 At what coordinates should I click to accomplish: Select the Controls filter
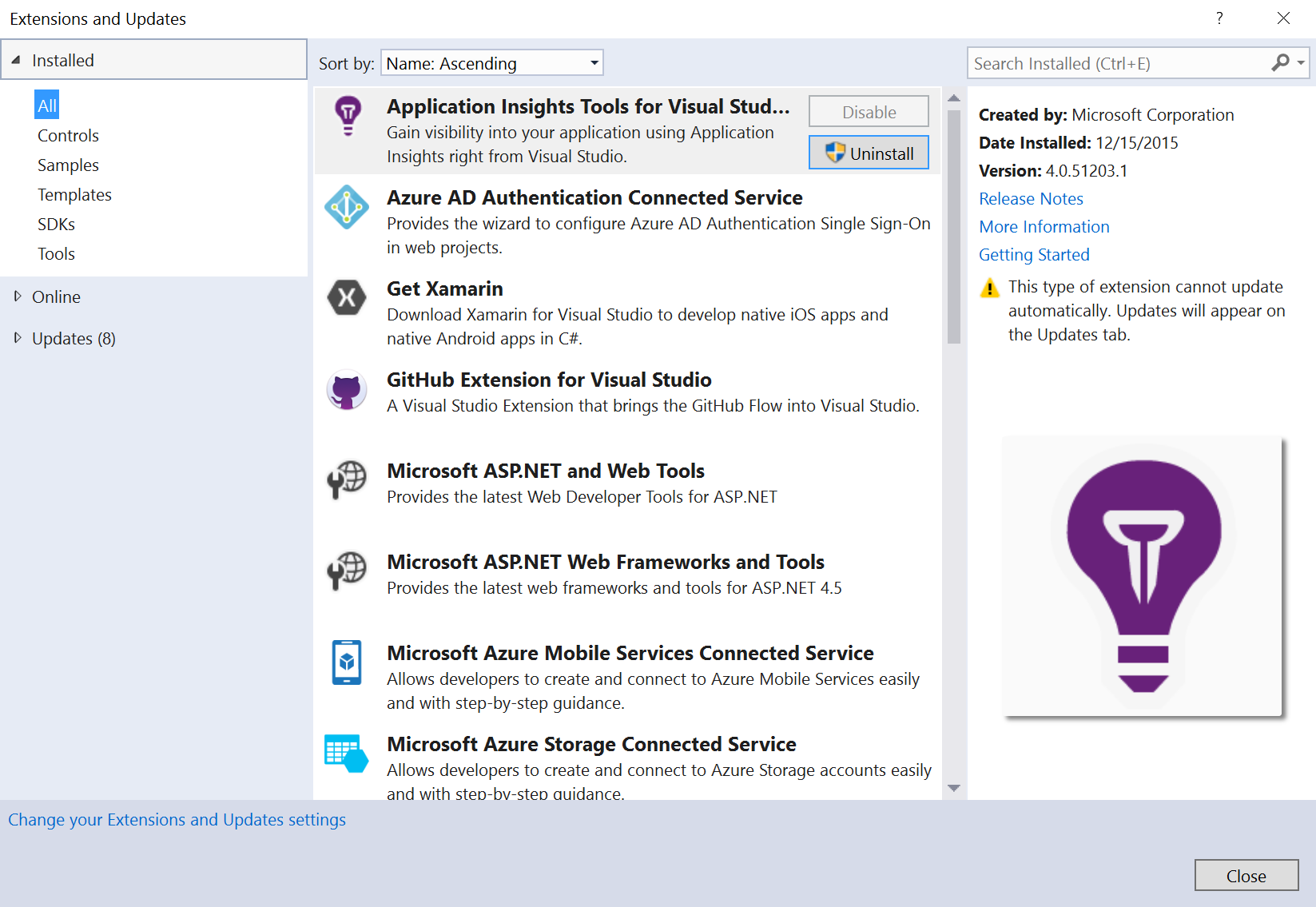(69, 135)
